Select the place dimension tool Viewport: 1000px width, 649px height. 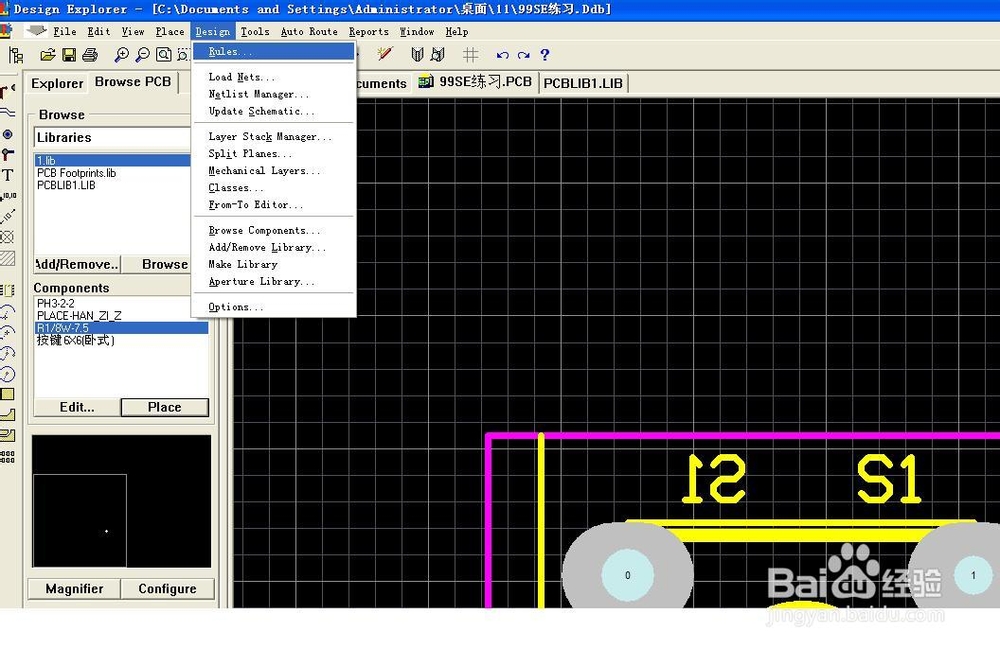point(7,217)
